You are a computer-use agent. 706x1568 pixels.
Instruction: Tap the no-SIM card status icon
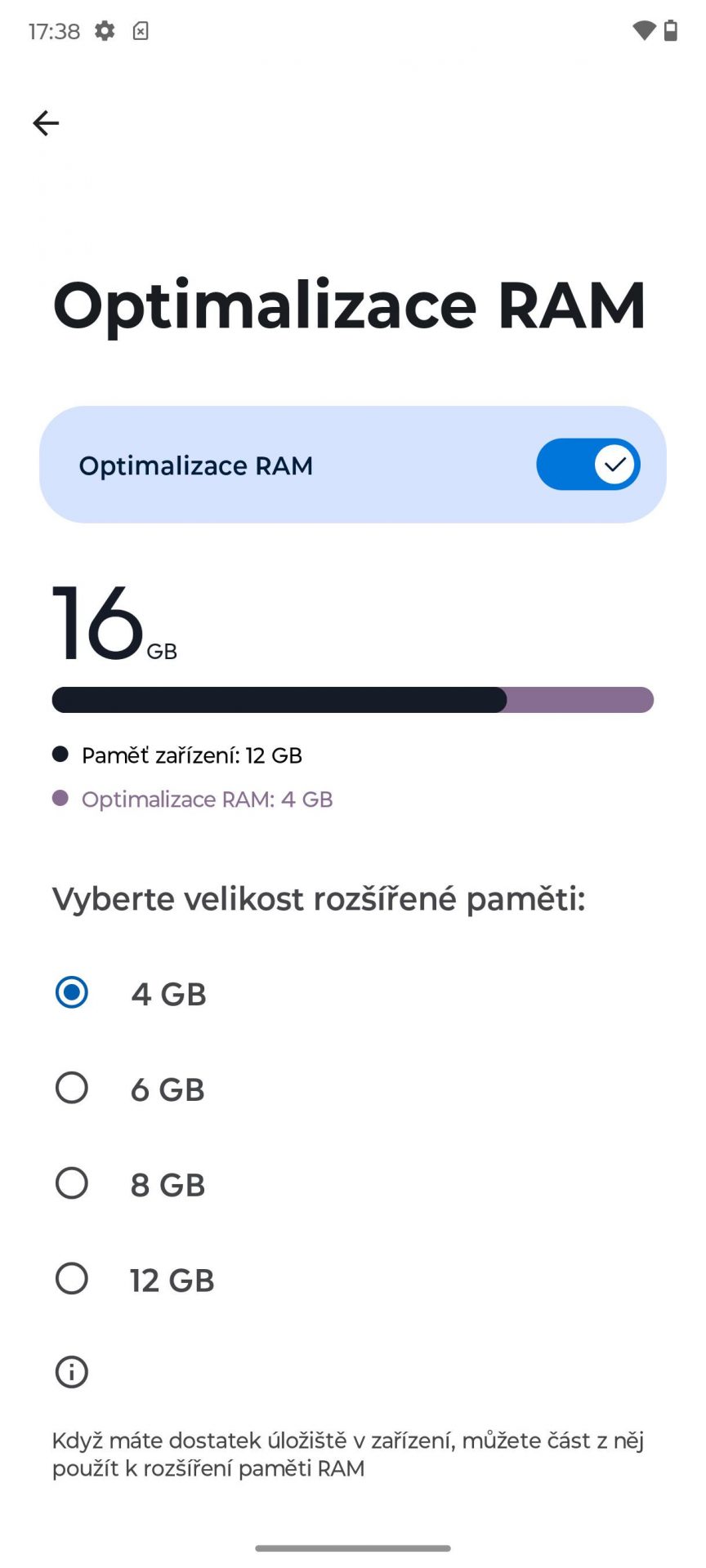(141, 31)
